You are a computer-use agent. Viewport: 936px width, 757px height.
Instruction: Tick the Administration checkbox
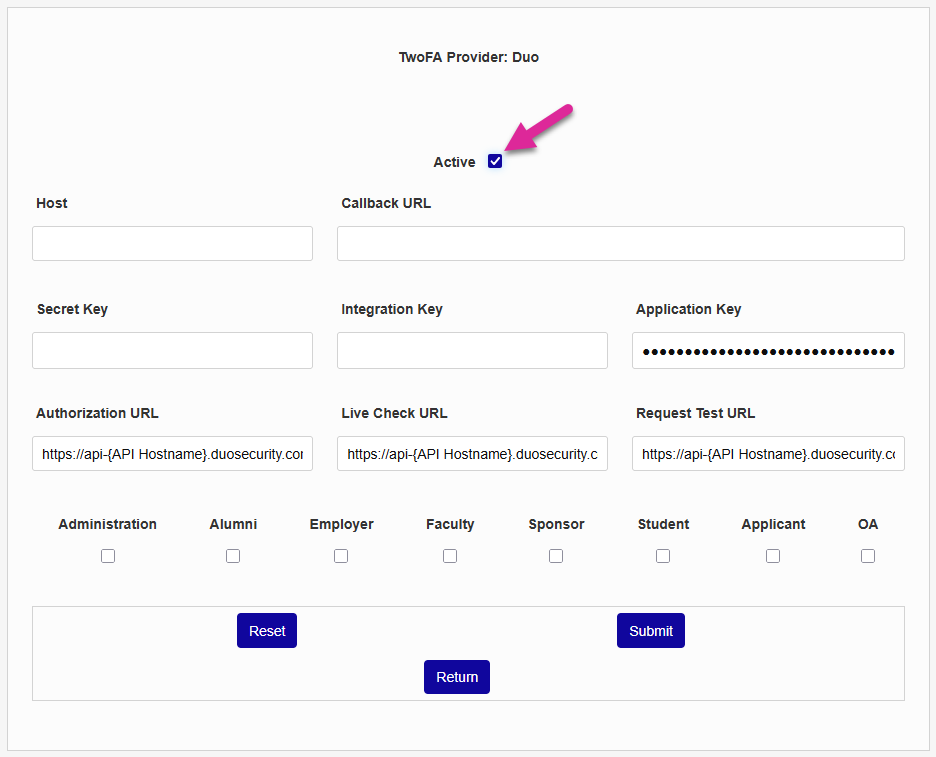tap(108, 556)
